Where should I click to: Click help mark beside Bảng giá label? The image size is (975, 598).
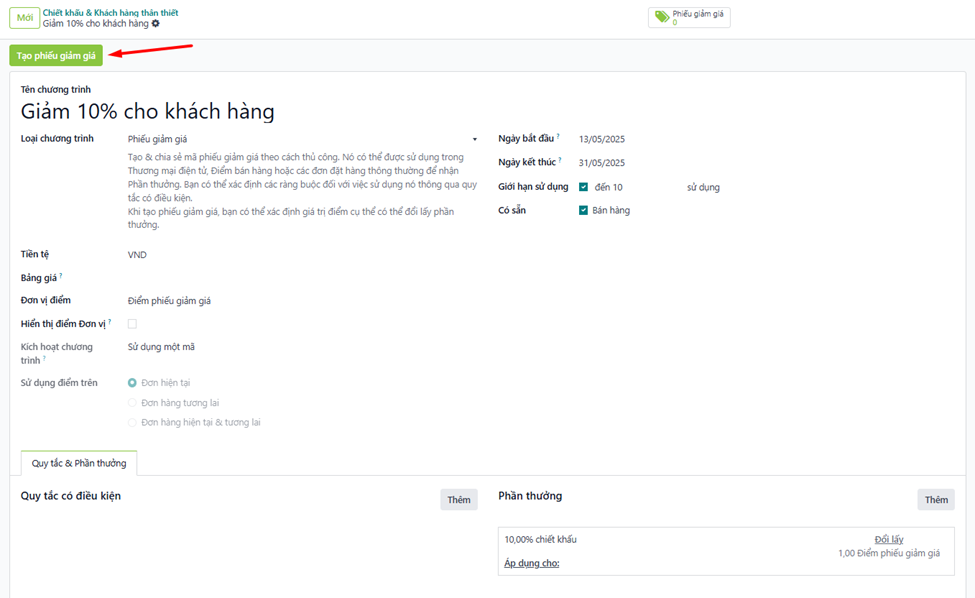(x=61, y=275)
